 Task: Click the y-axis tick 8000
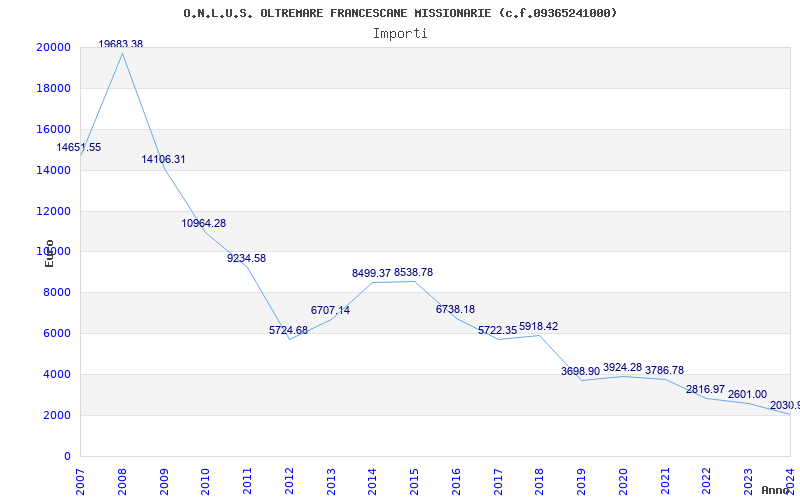[56, 293]
